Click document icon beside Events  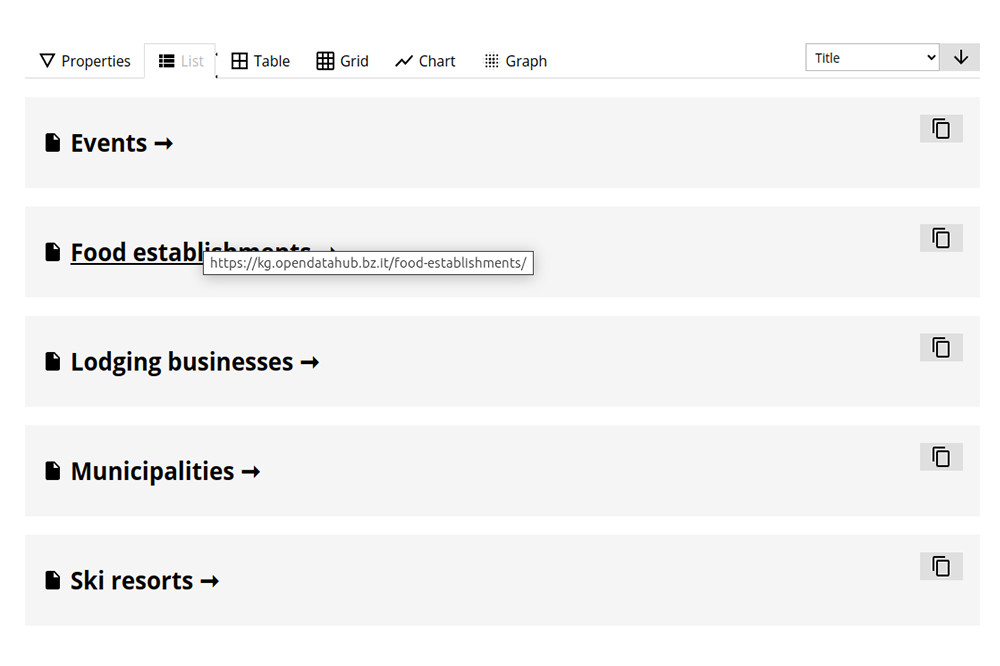pyautogui.click(x=53, y=143)
